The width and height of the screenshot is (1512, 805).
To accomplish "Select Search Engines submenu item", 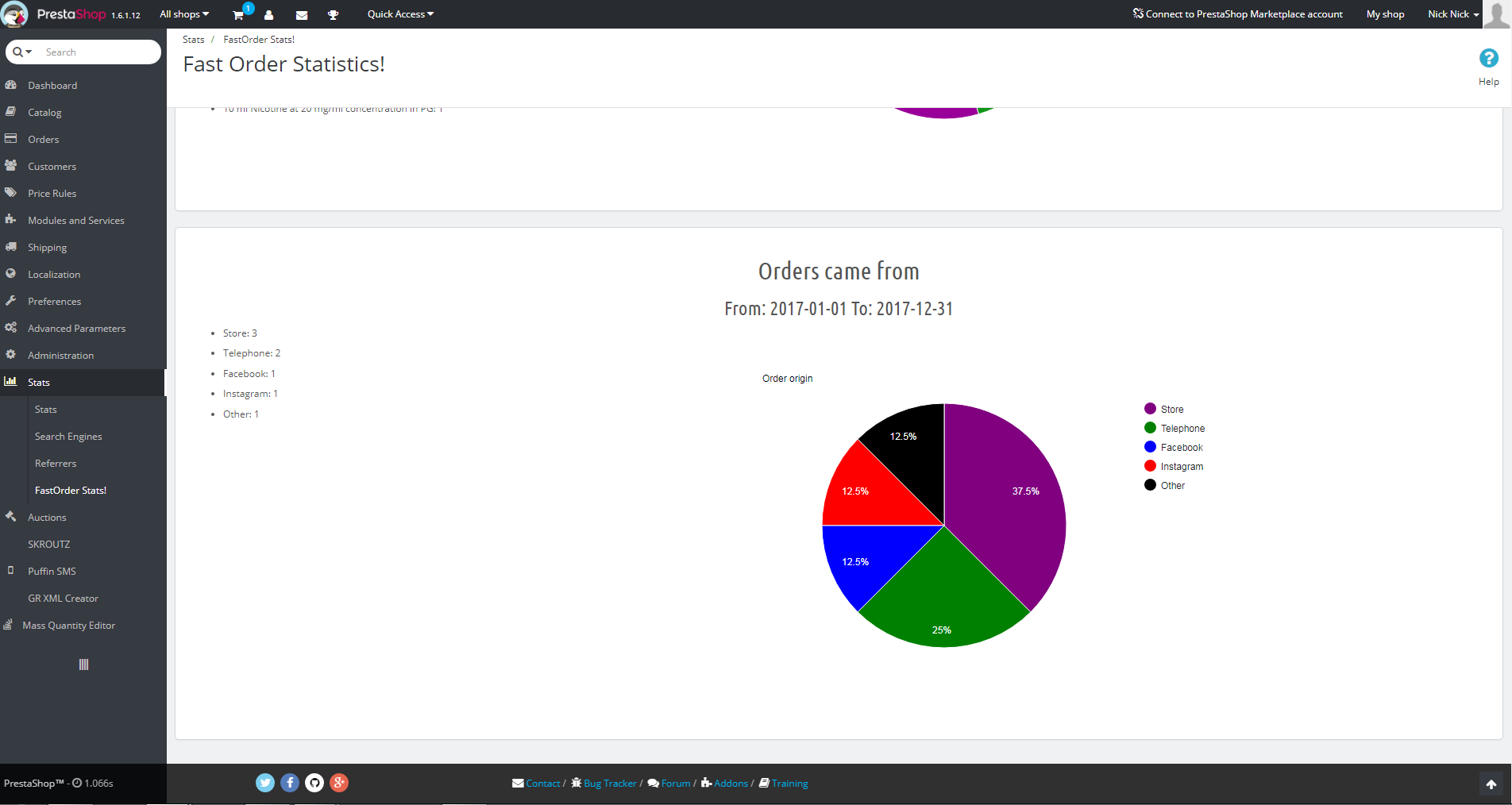I will tap(68, 436).
